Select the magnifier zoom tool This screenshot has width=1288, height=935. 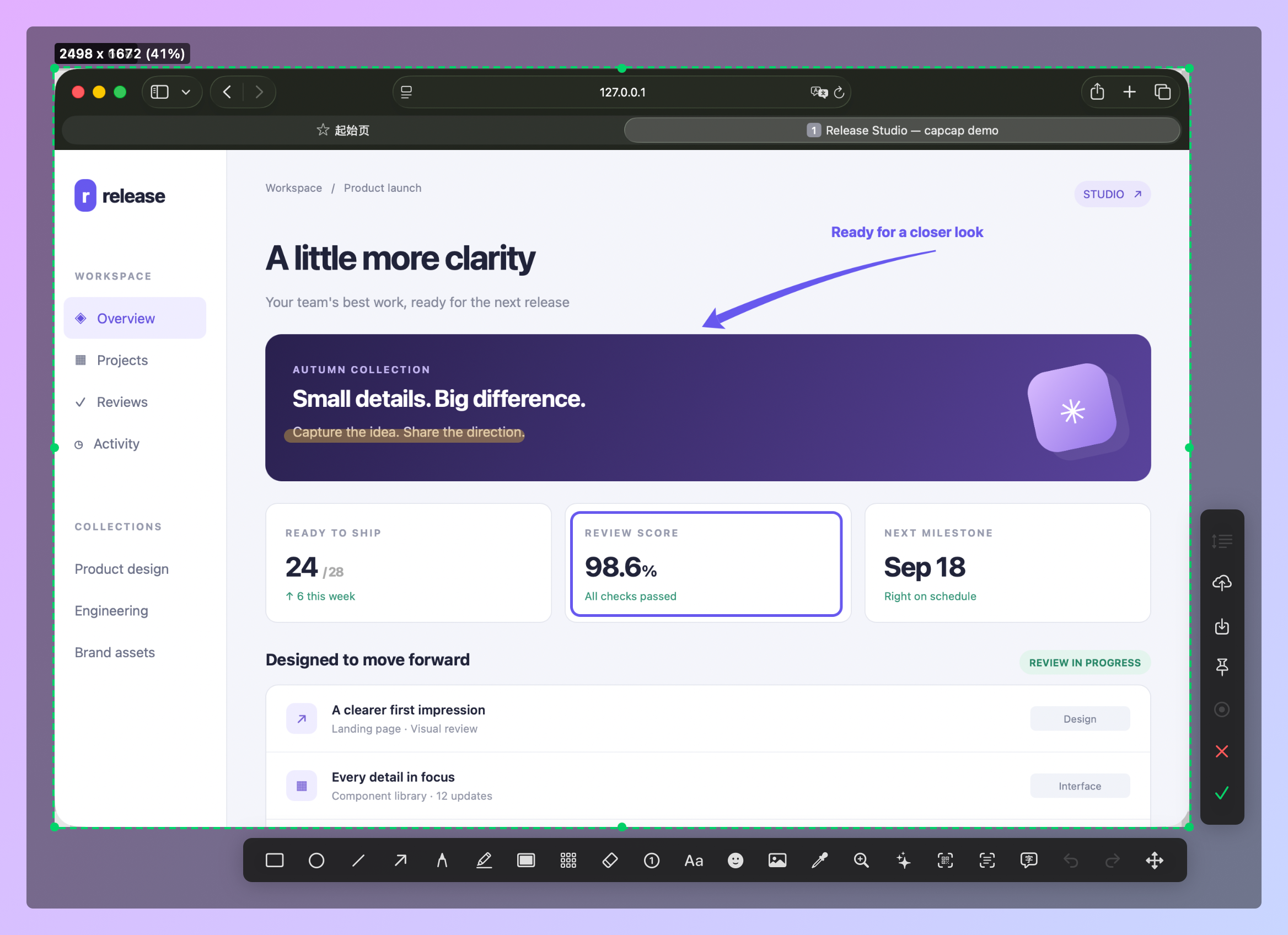point(861,860)
